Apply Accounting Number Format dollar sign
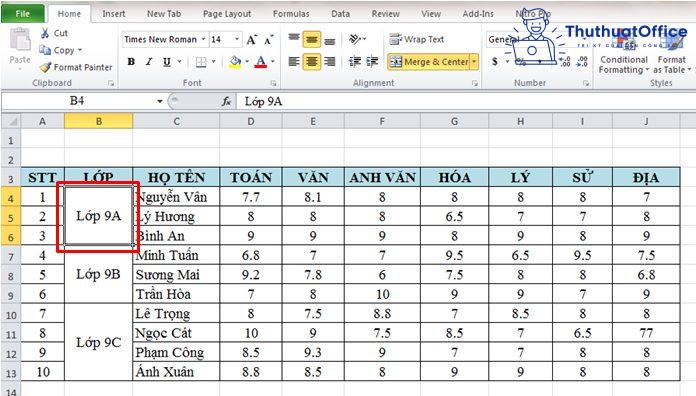 (x=495, y=62)
